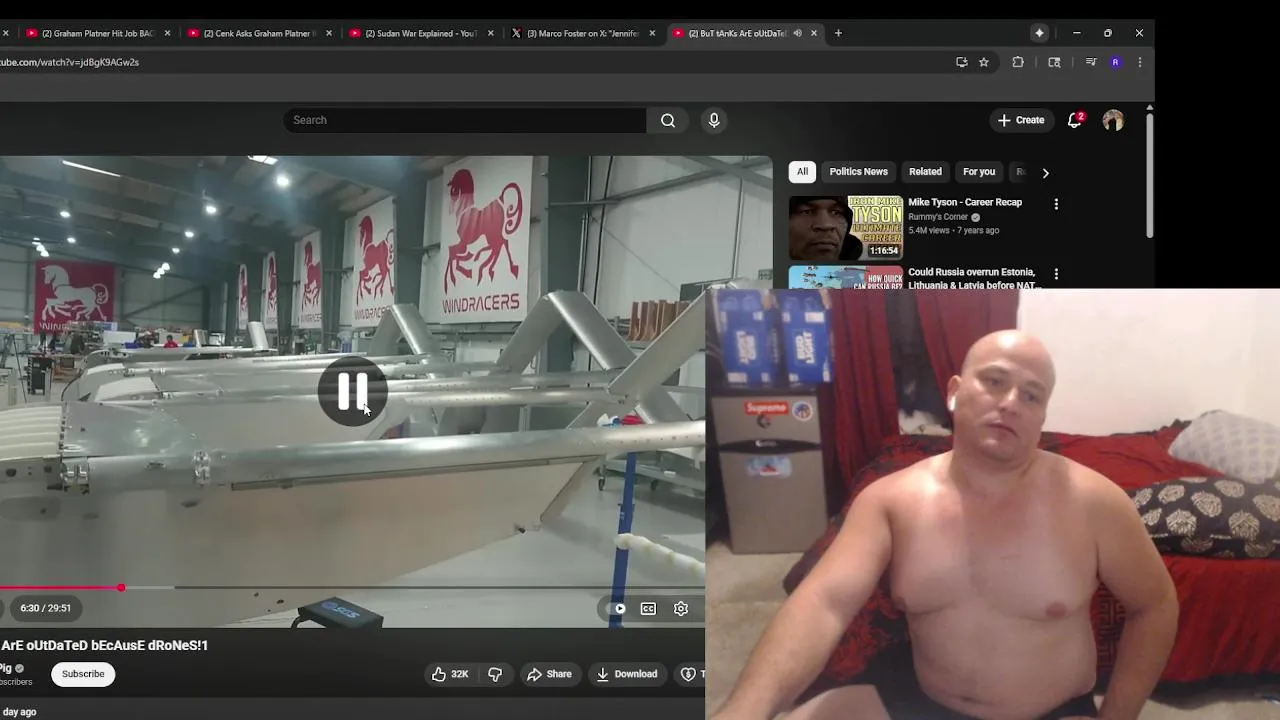The image size is (1280, 720).
Task: Open Mike Tyson Career Recap thumbnail
Action: (x=846, y=227)
